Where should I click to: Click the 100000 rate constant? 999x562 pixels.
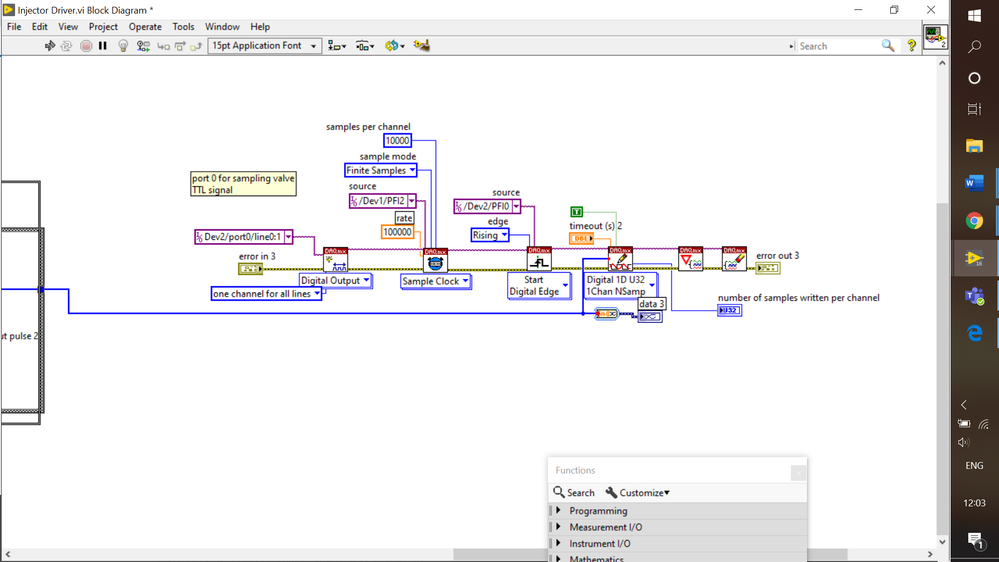click(x=397, y=232)
